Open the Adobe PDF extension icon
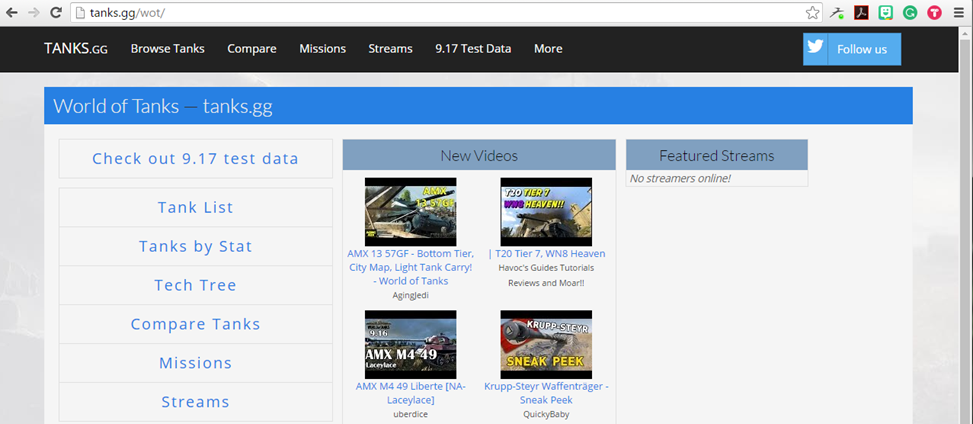Viewport: 973px width, 424px height. tap(861, 12)
